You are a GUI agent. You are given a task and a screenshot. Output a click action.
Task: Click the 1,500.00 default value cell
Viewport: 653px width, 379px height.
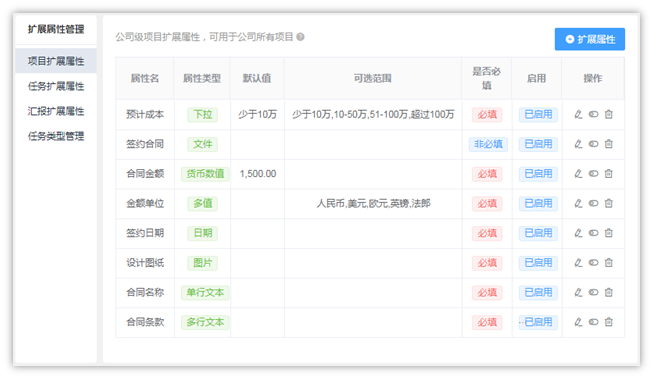point(258,174)
